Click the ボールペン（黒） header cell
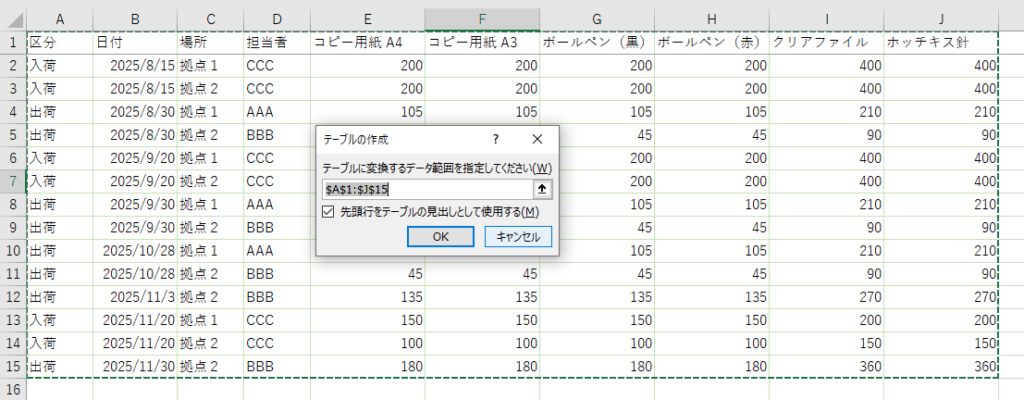Image resolution: width=1024 pixels, height=400 pixels. click(x=597, y=42)
